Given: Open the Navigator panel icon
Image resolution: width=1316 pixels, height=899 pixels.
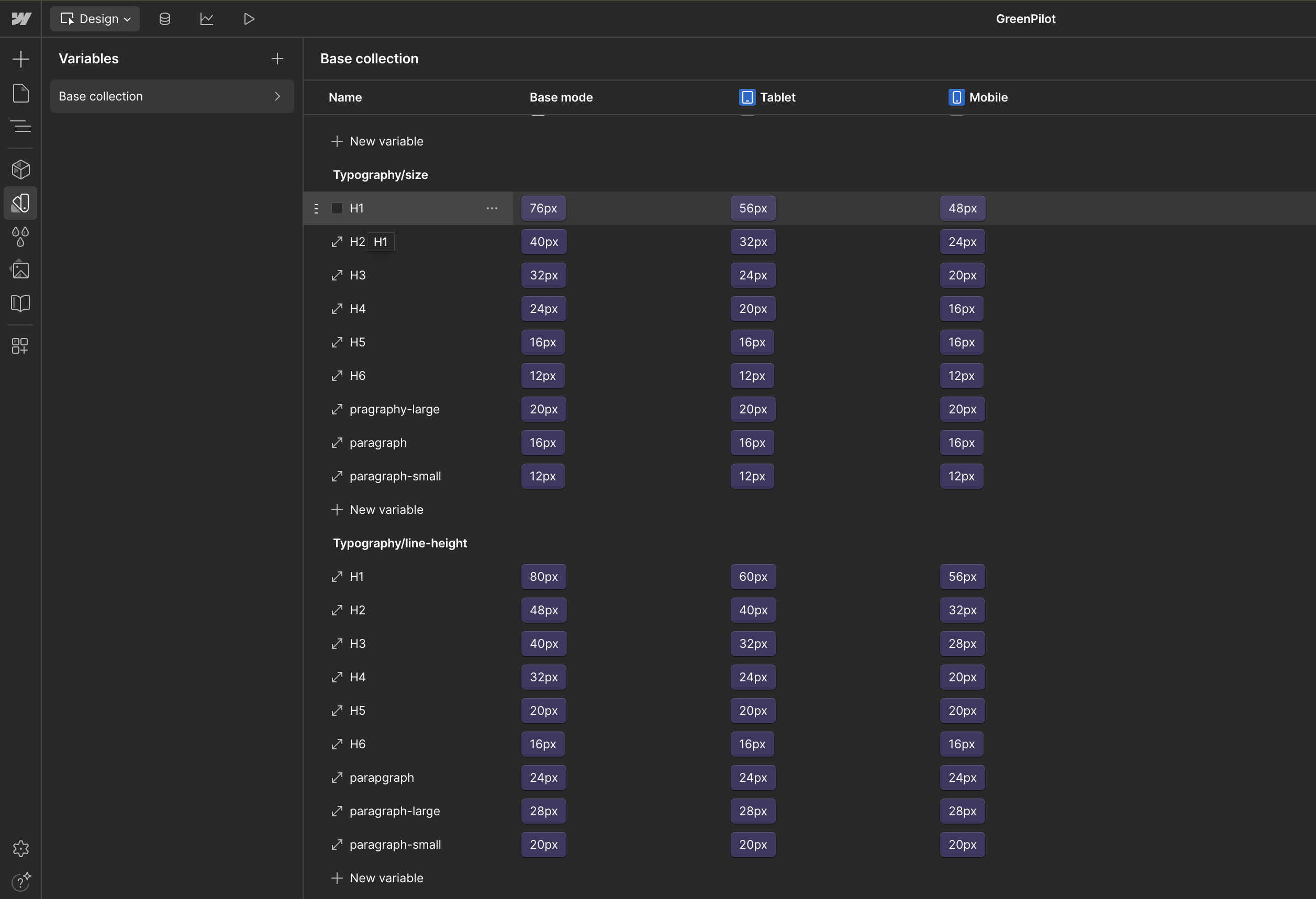Looking at the screenshot, I should coord(21,126).
